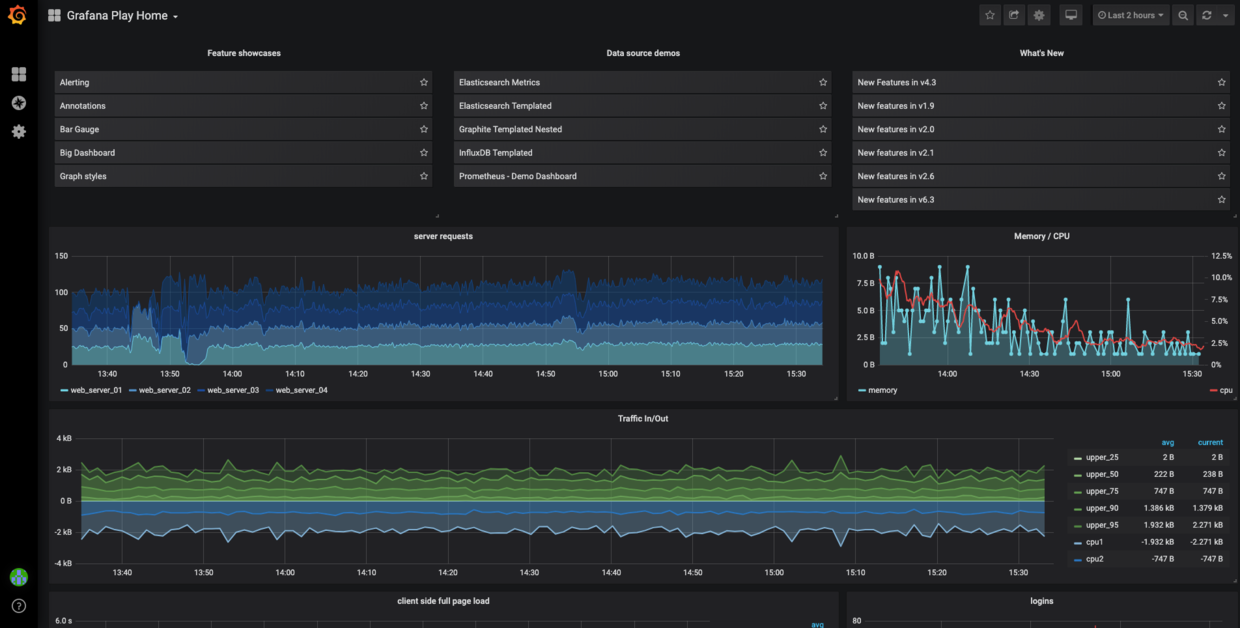Star the Graphite Templated Nested dashboard

coord(823,129)
